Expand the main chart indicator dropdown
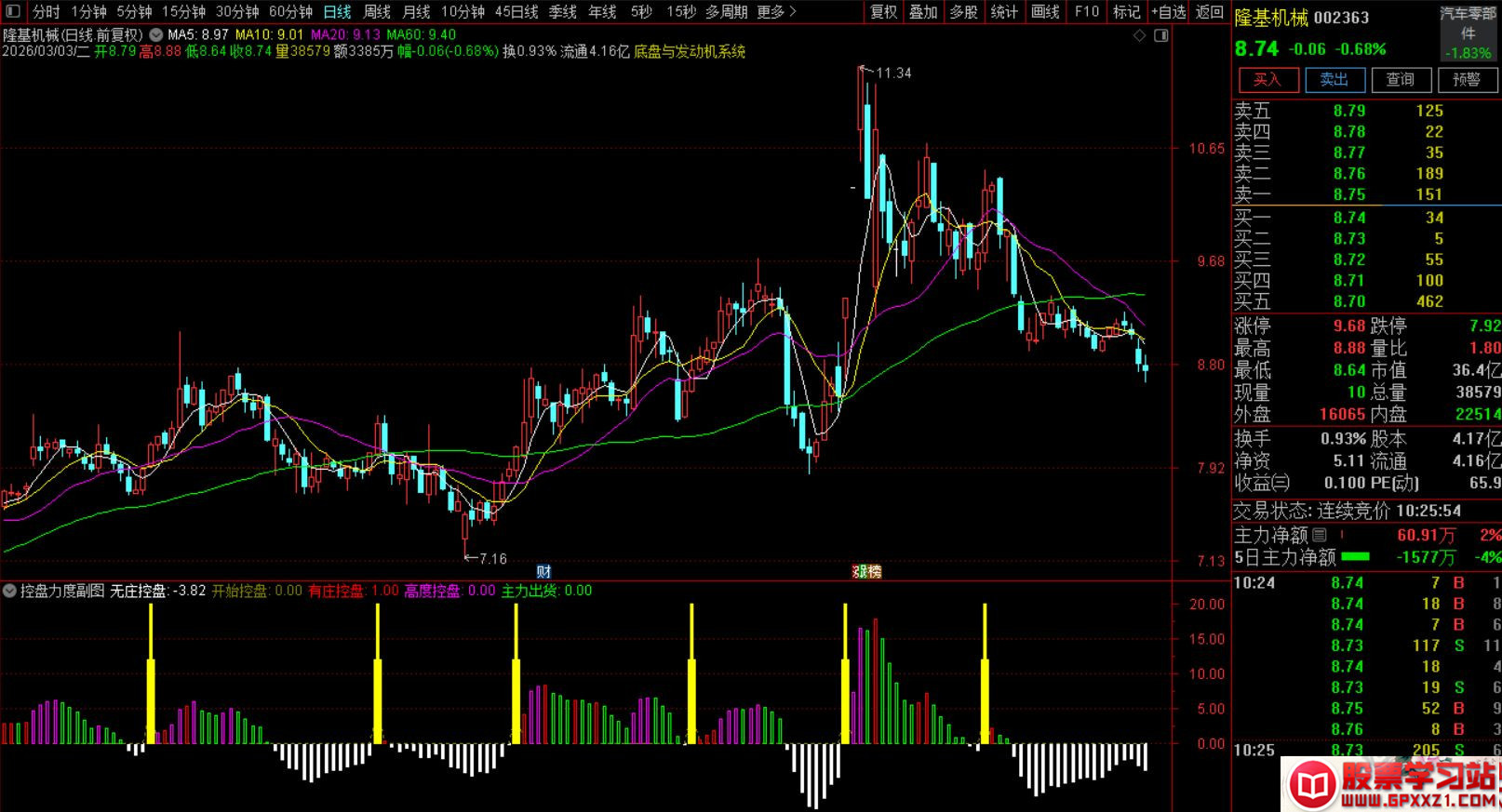Screen dimensions: 1502x812 [x=155, y=35]
